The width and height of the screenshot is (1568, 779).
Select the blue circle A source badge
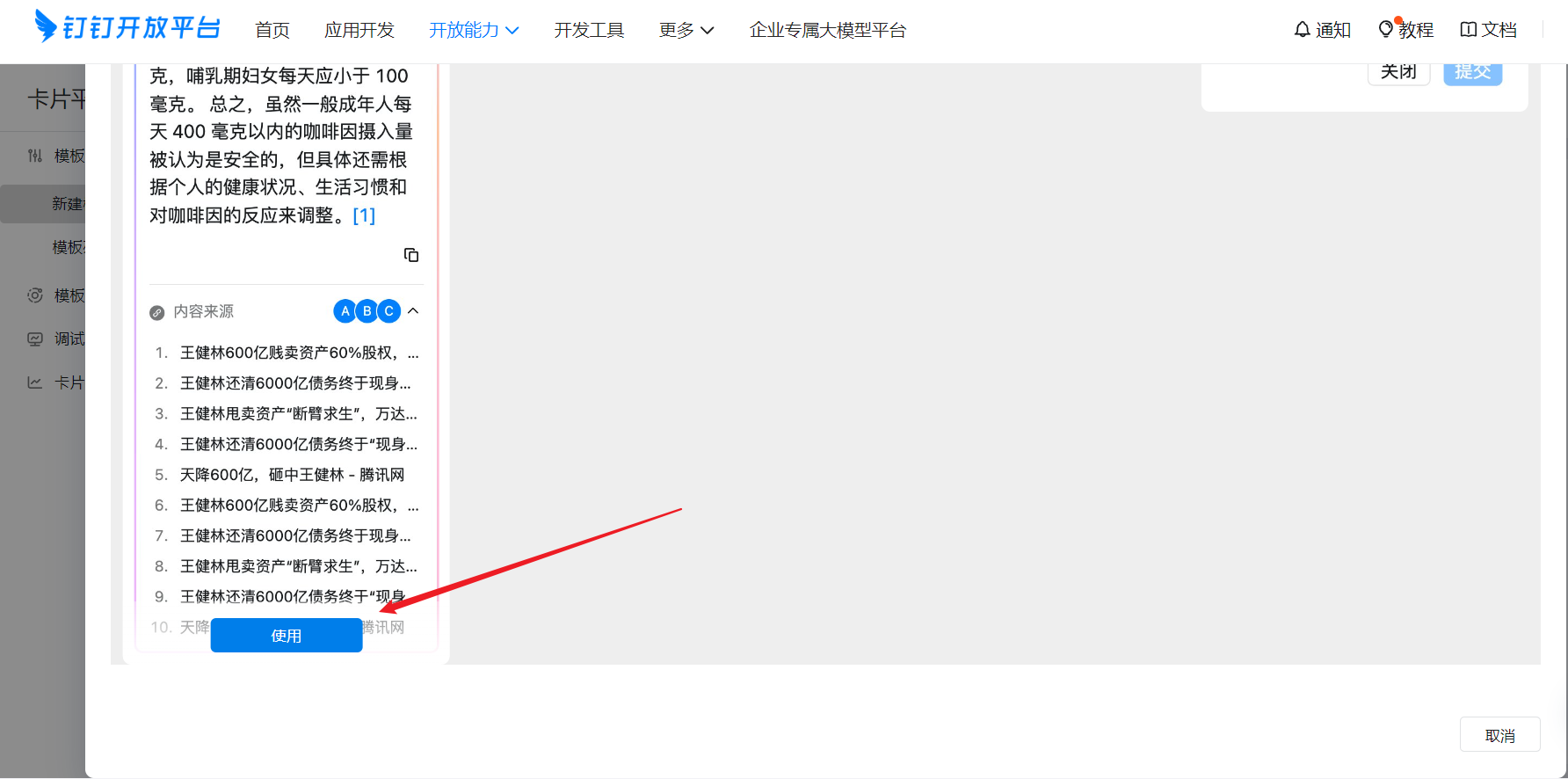345,311
